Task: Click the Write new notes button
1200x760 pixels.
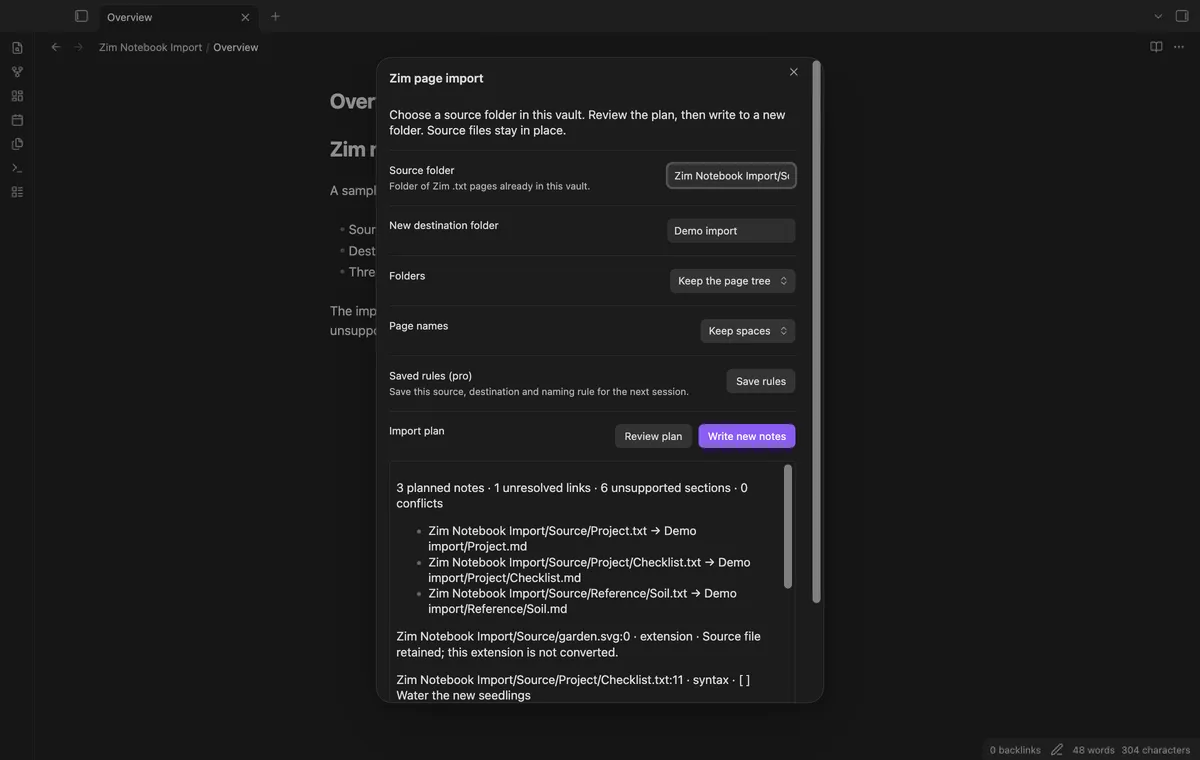Action: pos(747,436)
